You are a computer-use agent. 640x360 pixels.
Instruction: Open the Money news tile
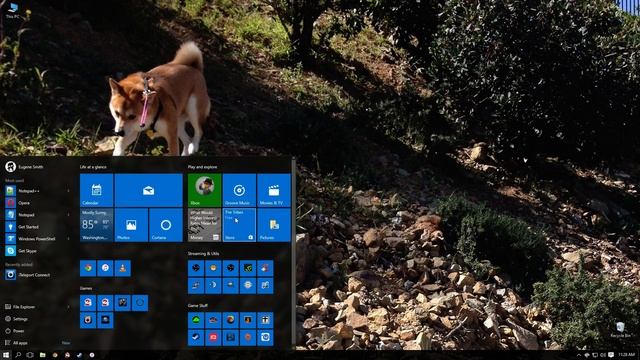204,225
